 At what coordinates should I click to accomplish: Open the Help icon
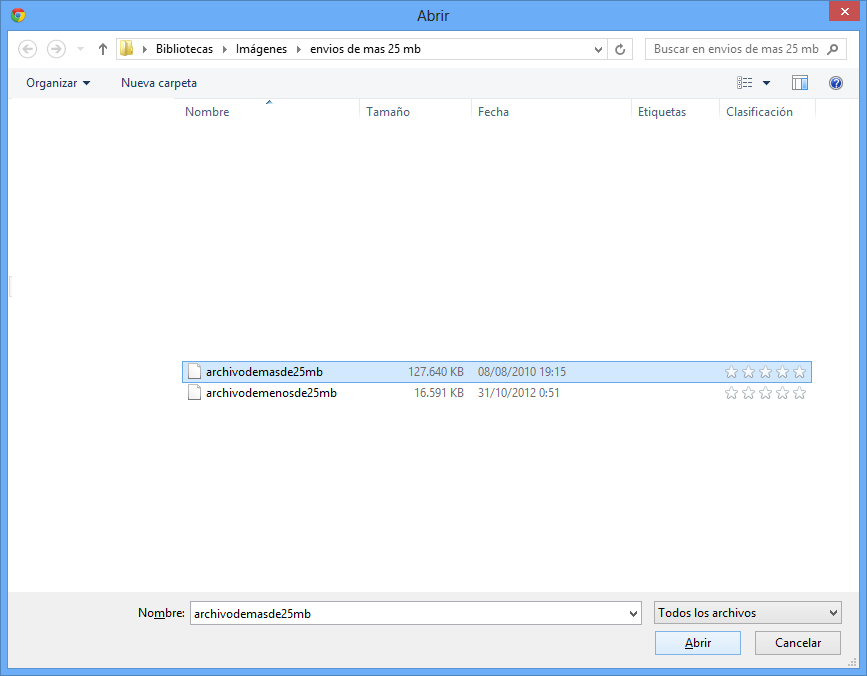[835, 83]
